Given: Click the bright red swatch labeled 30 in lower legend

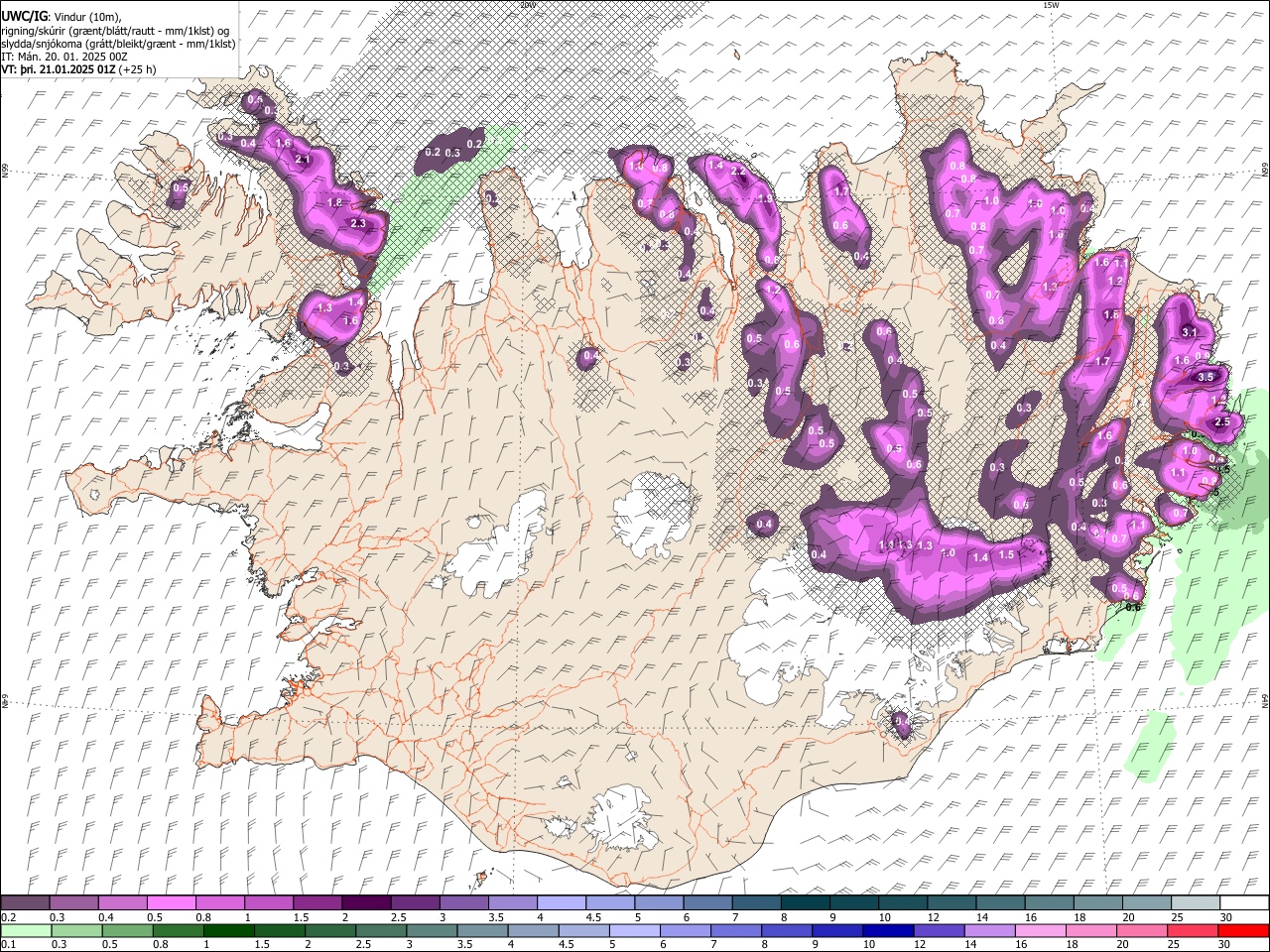Looking at the screenshot, I should [x=1244, y=931].
